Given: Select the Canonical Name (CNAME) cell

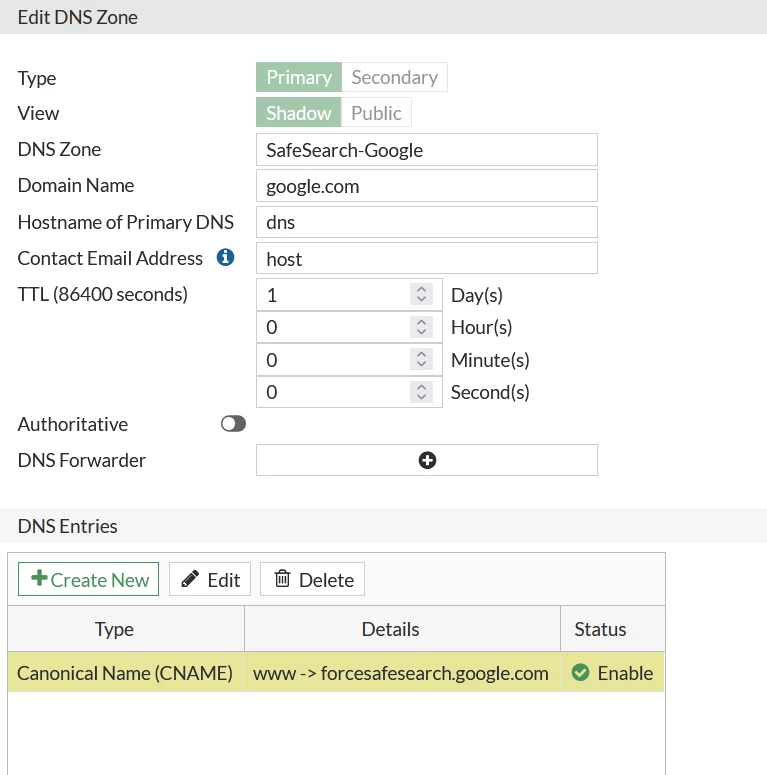Looking at the screenshot, I should [125, 673].
